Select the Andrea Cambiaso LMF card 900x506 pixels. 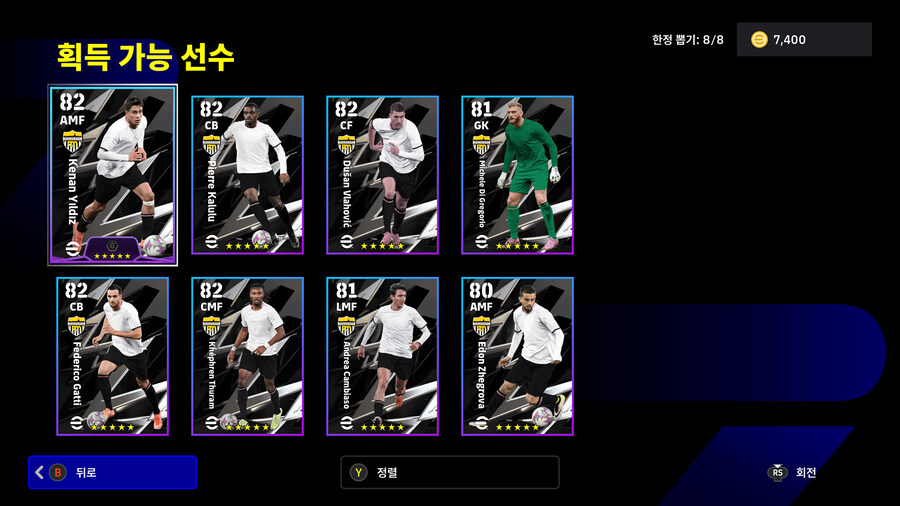pyautogui.click(x=382, y=356)
